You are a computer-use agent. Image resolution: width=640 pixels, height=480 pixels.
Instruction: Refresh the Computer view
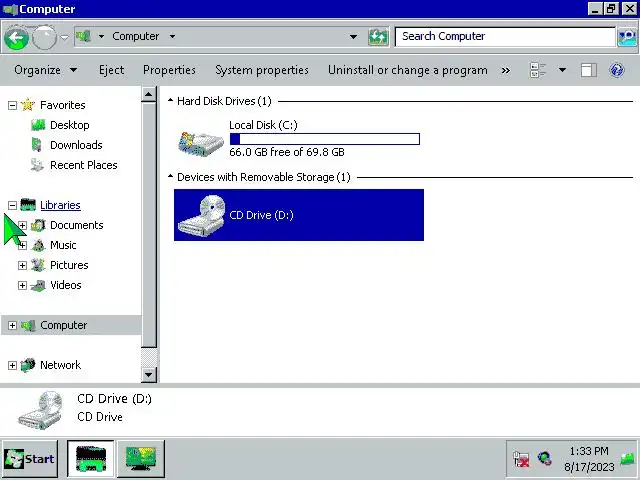tap(378, 37)
